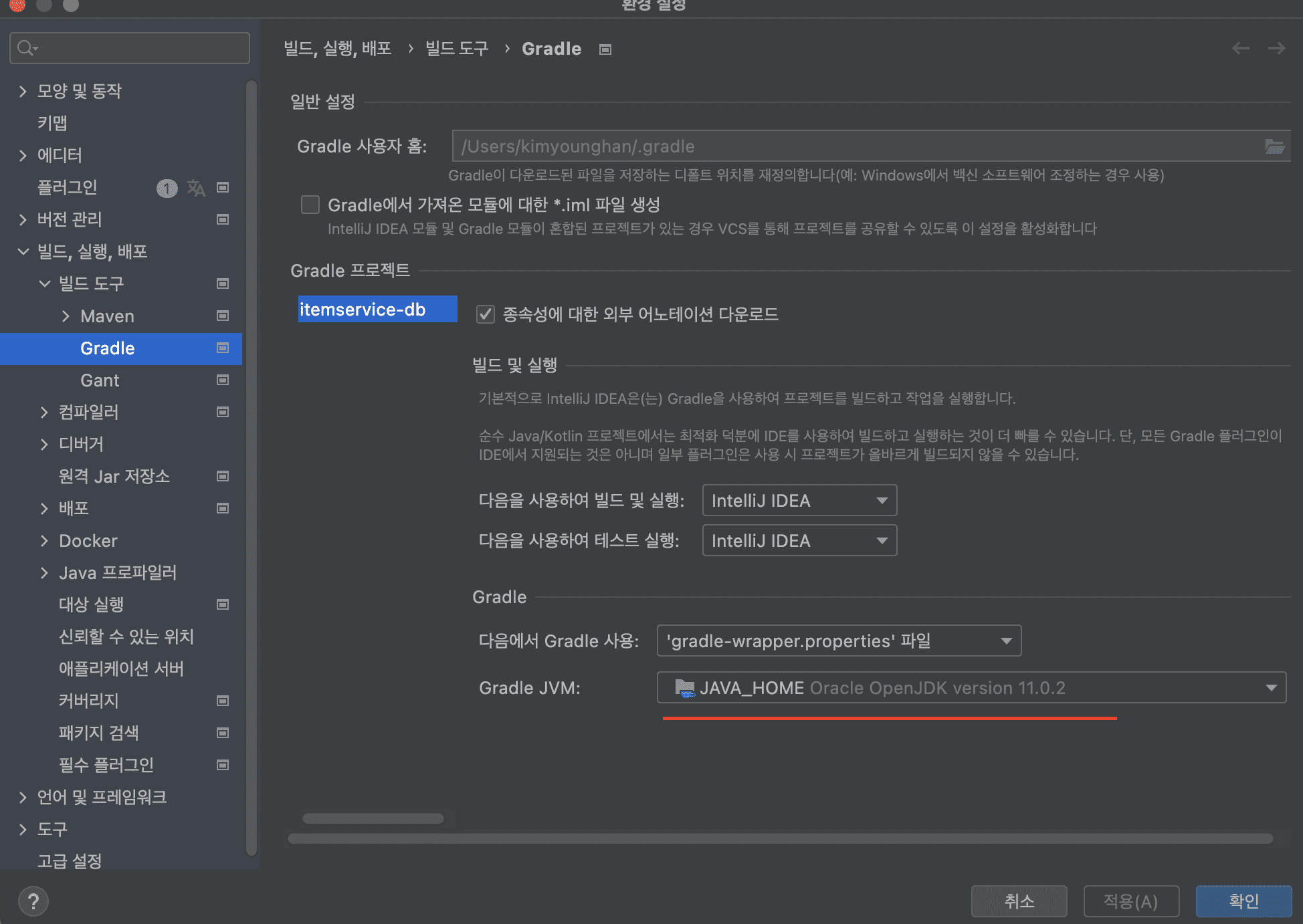This screenshot has width=1303, height=924.
Task: Click the horizontal scrollbar under project list
Action: (x=373, y=818)
